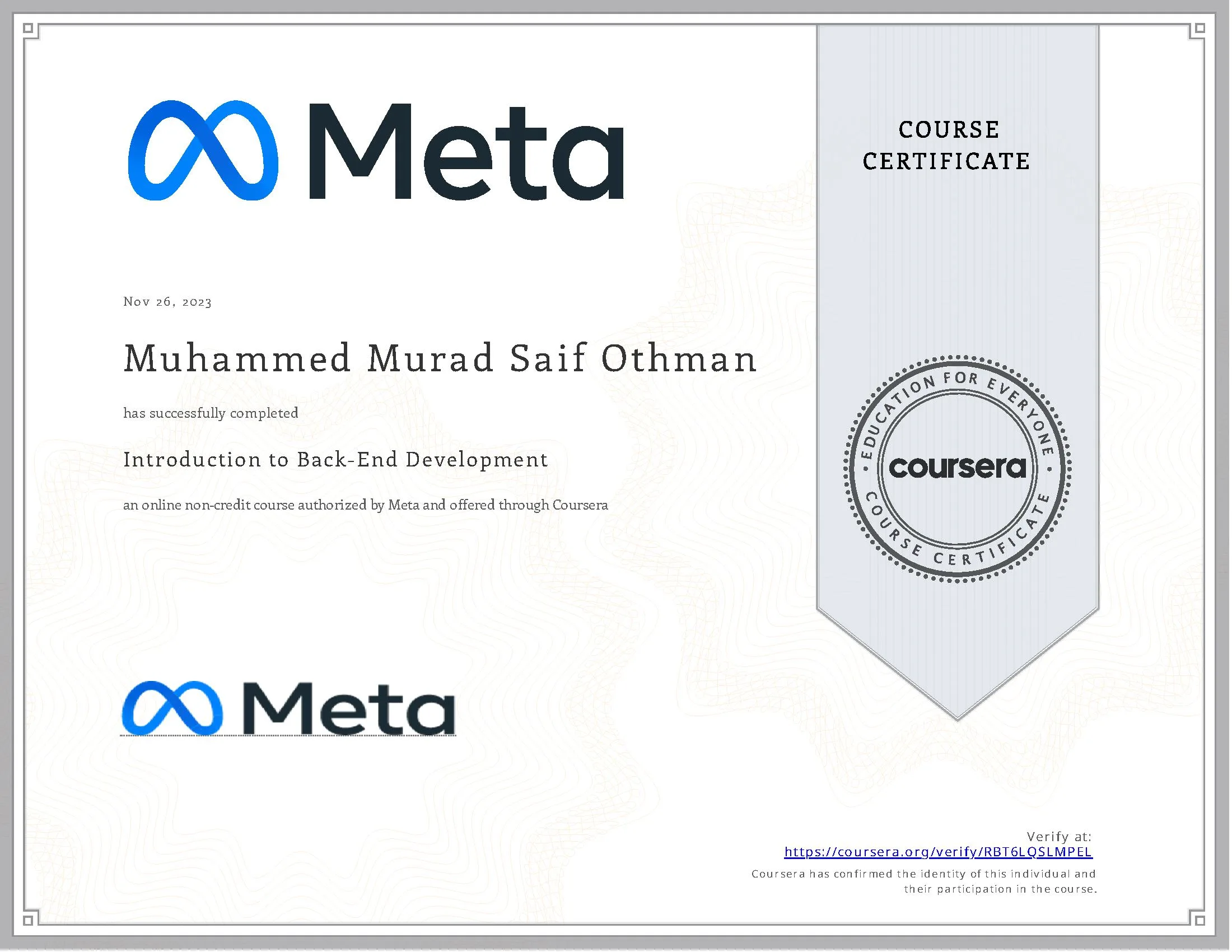This screenshot has width=1232, height=952.
Task: Click the large Meta logo at top
Action: click(x=376, y=151)
